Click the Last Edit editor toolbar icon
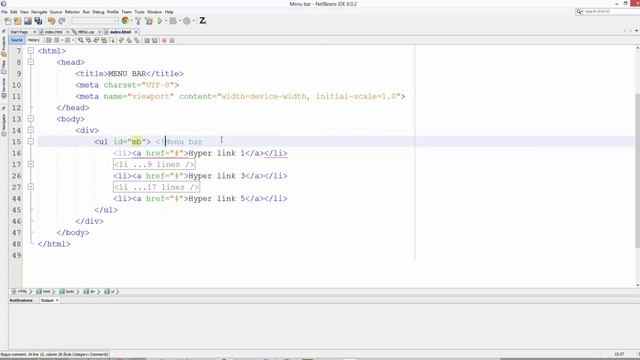The image size is (640, 360). tap(49, 40)
